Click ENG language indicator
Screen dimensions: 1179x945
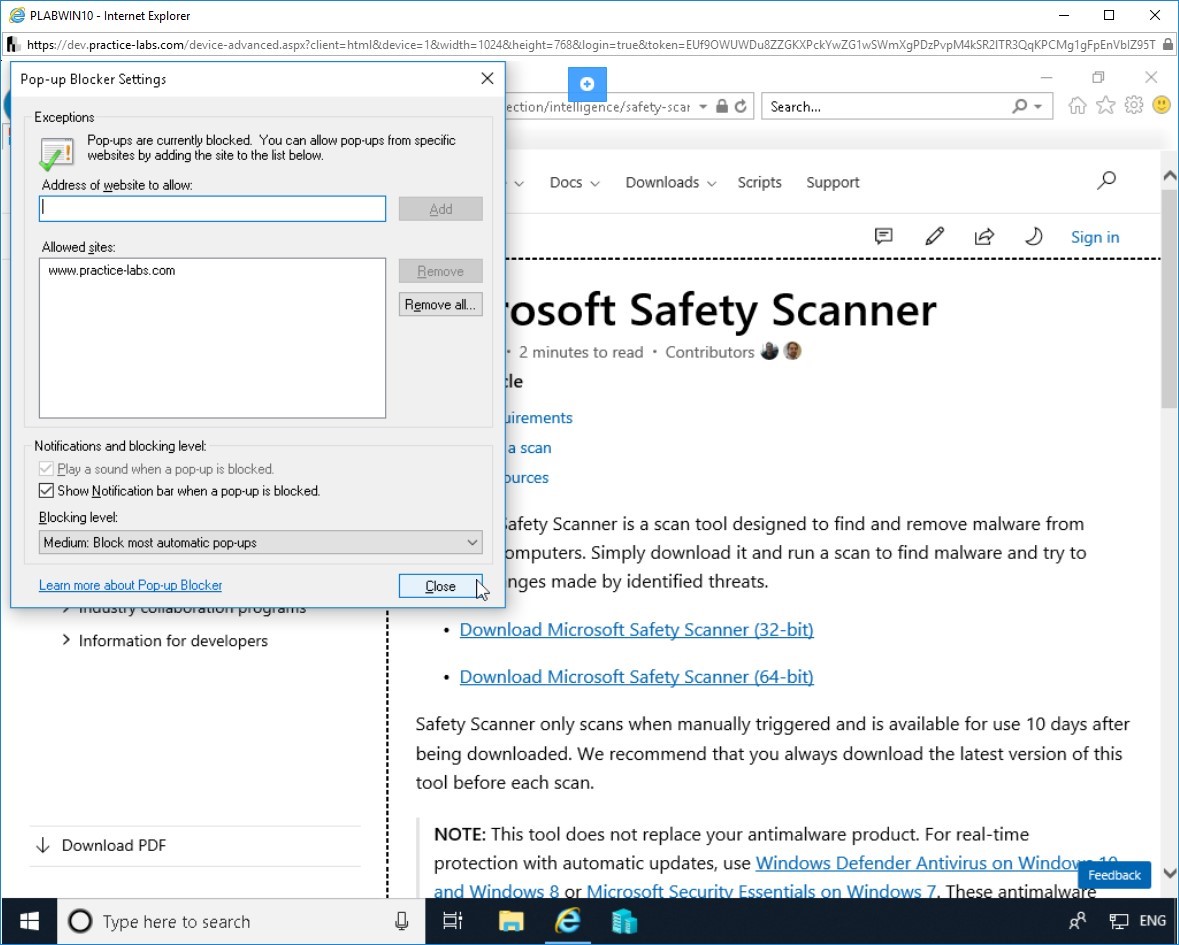(1152, 921)
